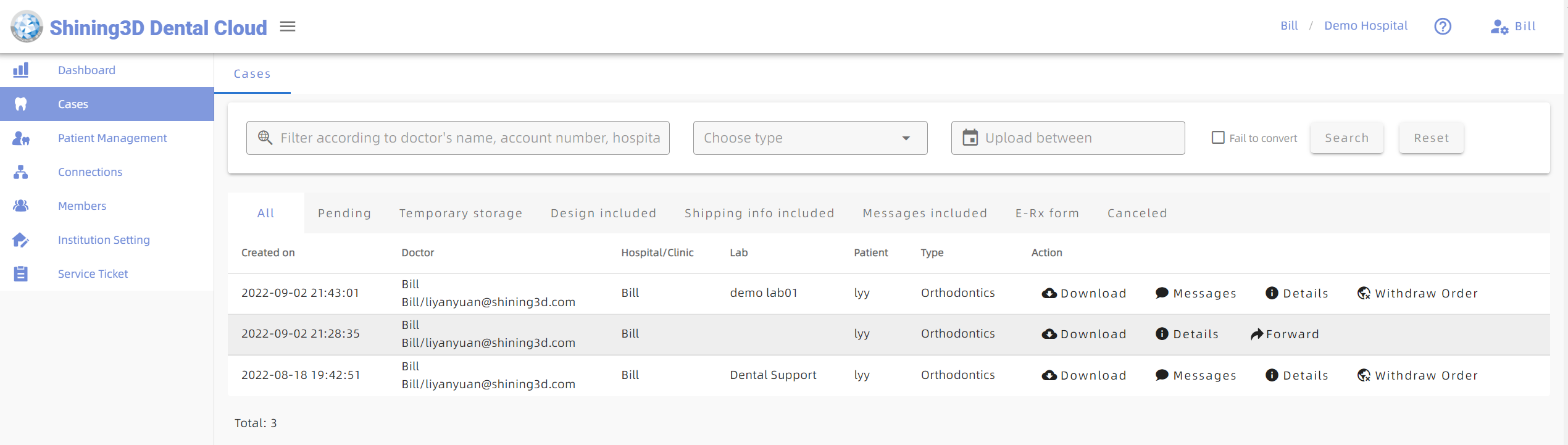Forward the 21:28:35 case
The image size is (1568, 445).
point(1285,335)
